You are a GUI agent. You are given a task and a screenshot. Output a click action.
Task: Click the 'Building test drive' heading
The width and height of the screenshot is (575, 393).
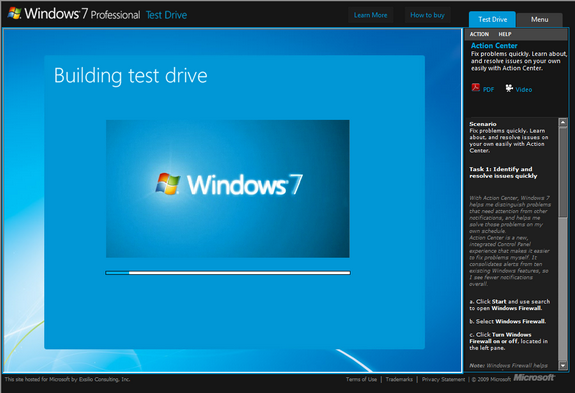point(131,76)
